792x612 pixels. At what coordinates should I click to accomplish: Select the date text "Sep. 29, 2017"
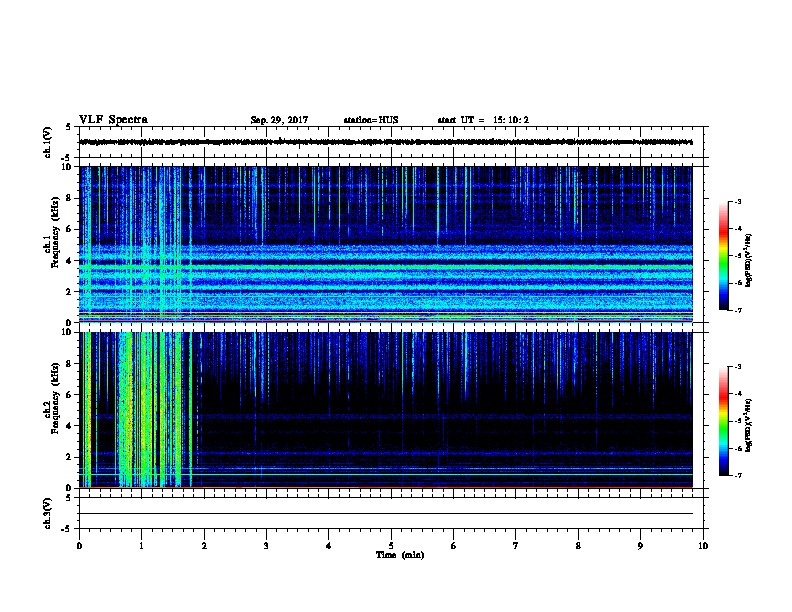279,120
